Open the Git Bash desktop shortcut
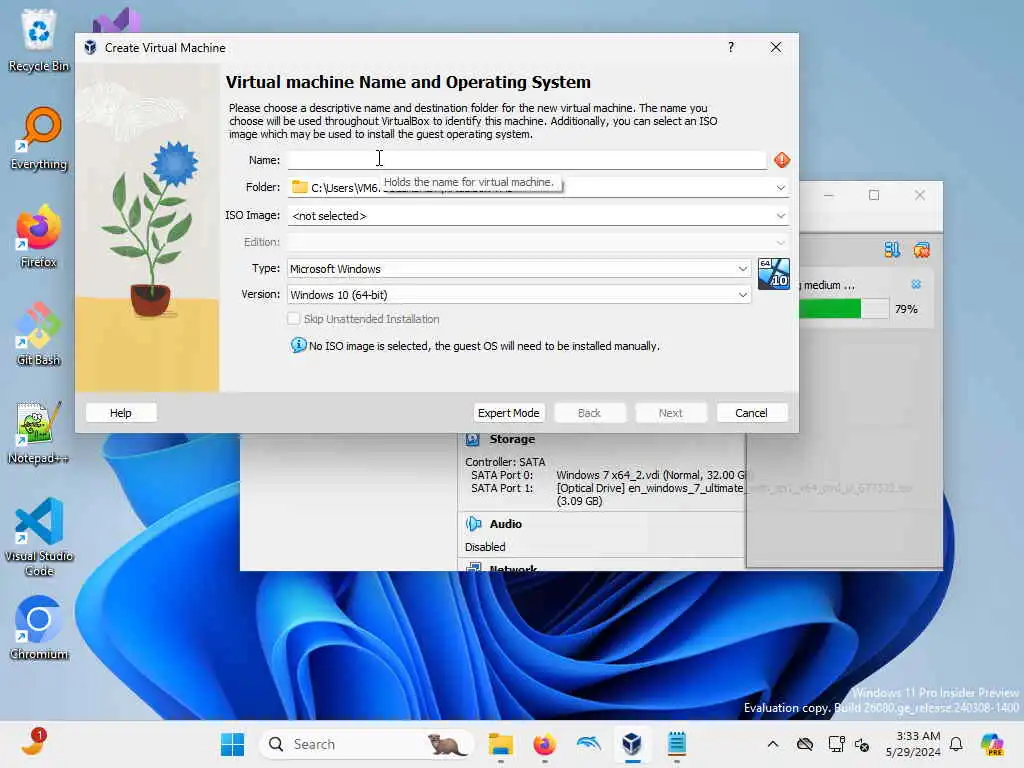Screen dimensions: 1024x768 [x=39, y=334]
